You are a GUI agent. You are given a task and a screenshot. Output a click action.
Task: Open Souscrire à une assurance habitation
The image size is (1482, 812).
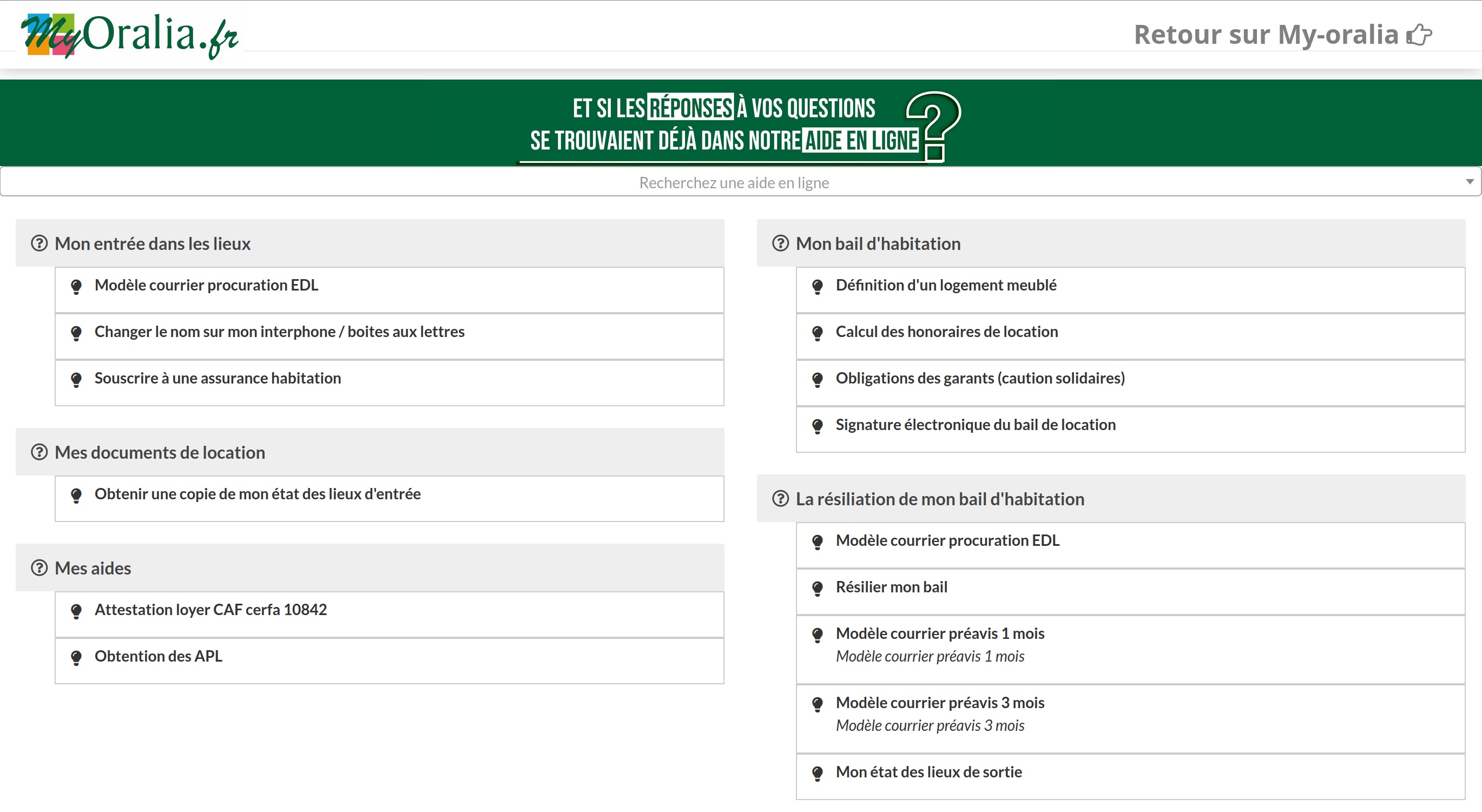[218, 378]
